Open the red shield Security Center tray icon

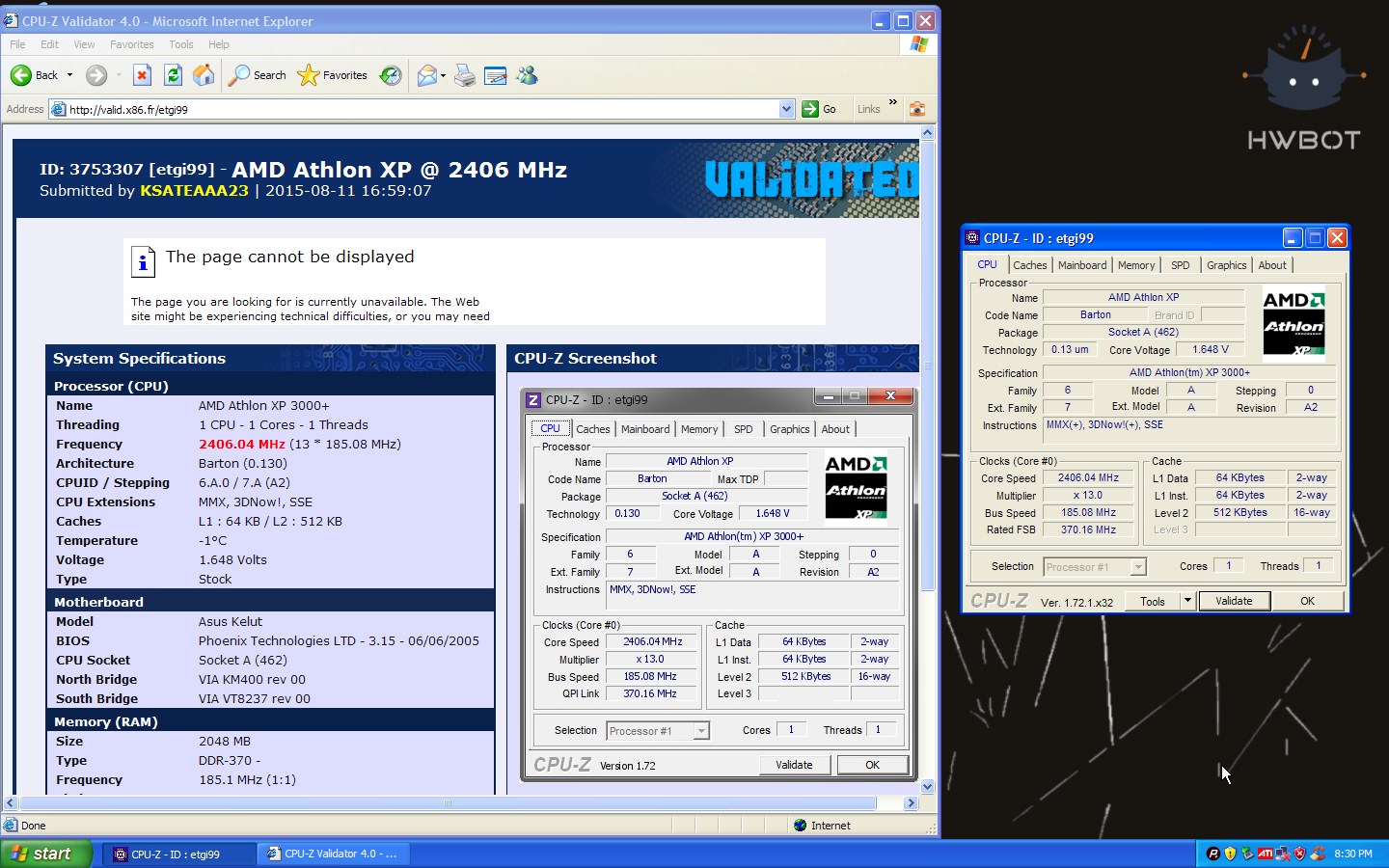tap(1300, 854)
